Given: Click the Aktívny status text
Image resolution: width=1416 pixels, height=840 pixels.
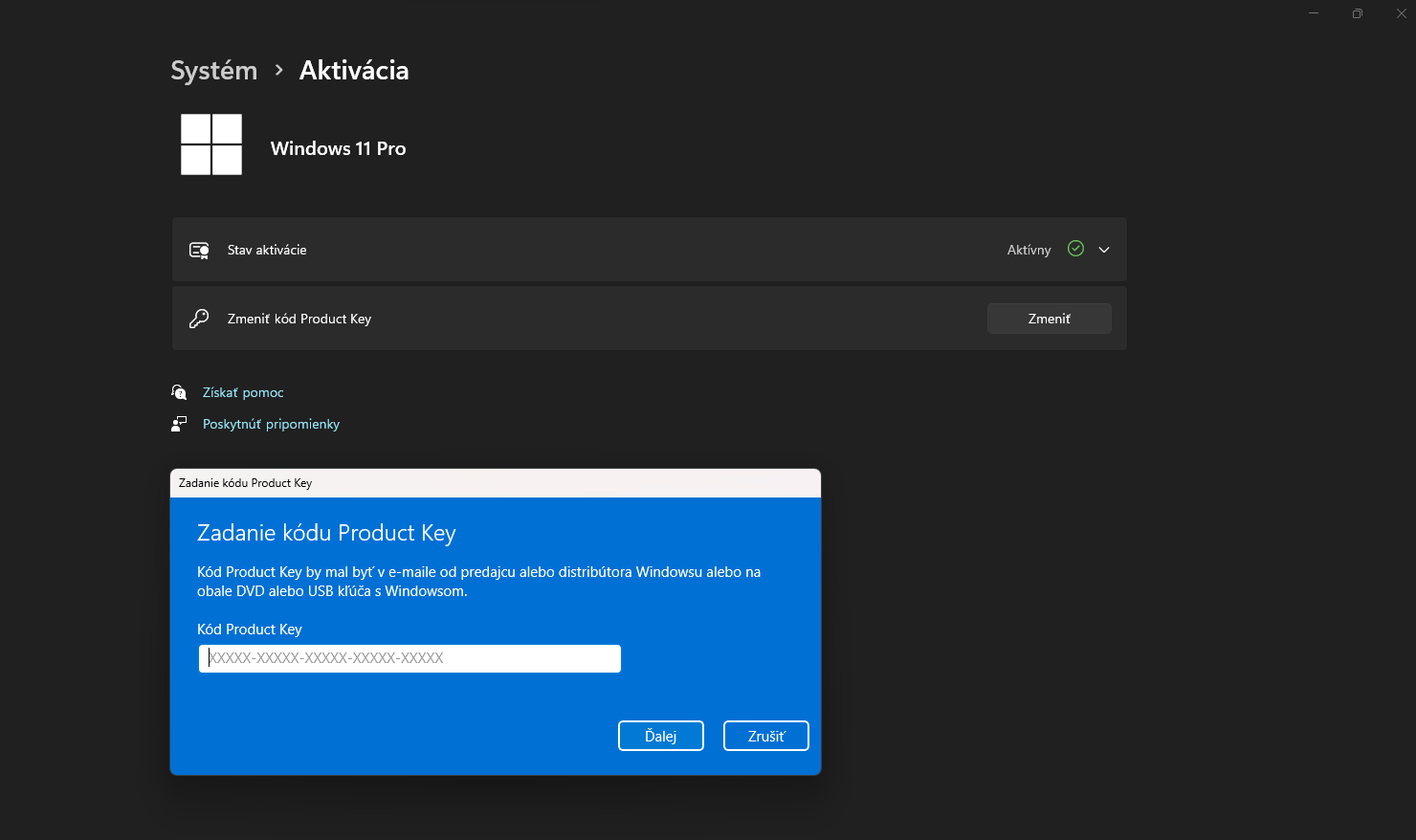Looking at the screenshot, I should [x=1029, y=250].
